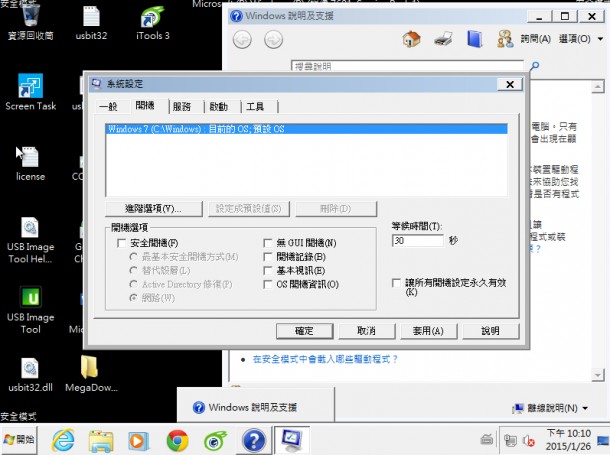
Task: Open 詢問(A) in Help toolbar
Action: click(536, 39)
